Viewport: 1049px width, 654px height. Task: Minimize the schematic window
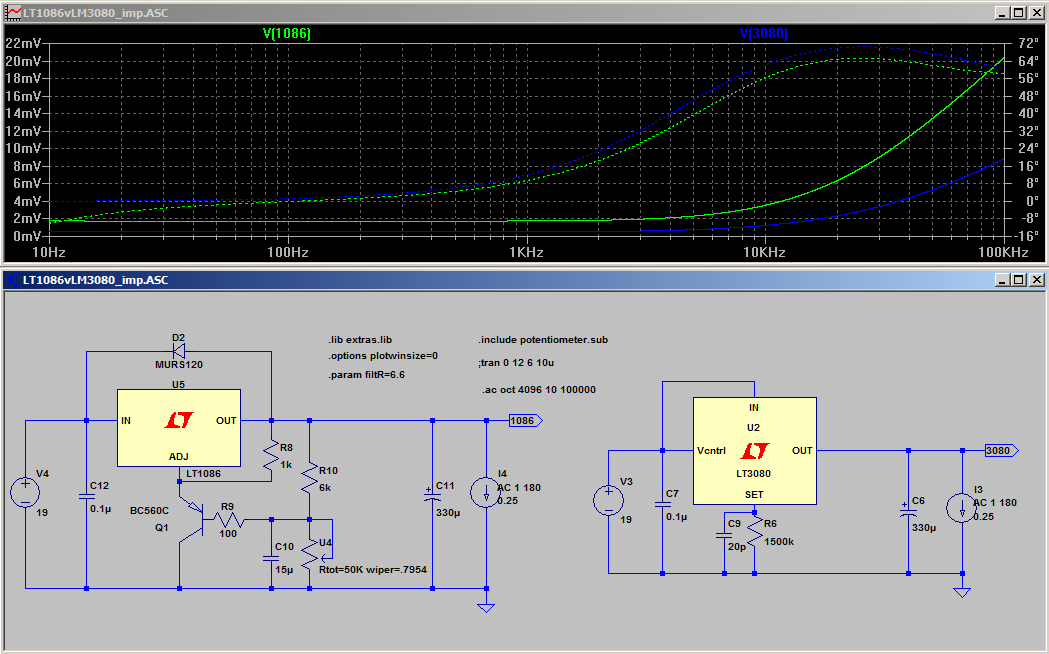(x=1002, y=280)
